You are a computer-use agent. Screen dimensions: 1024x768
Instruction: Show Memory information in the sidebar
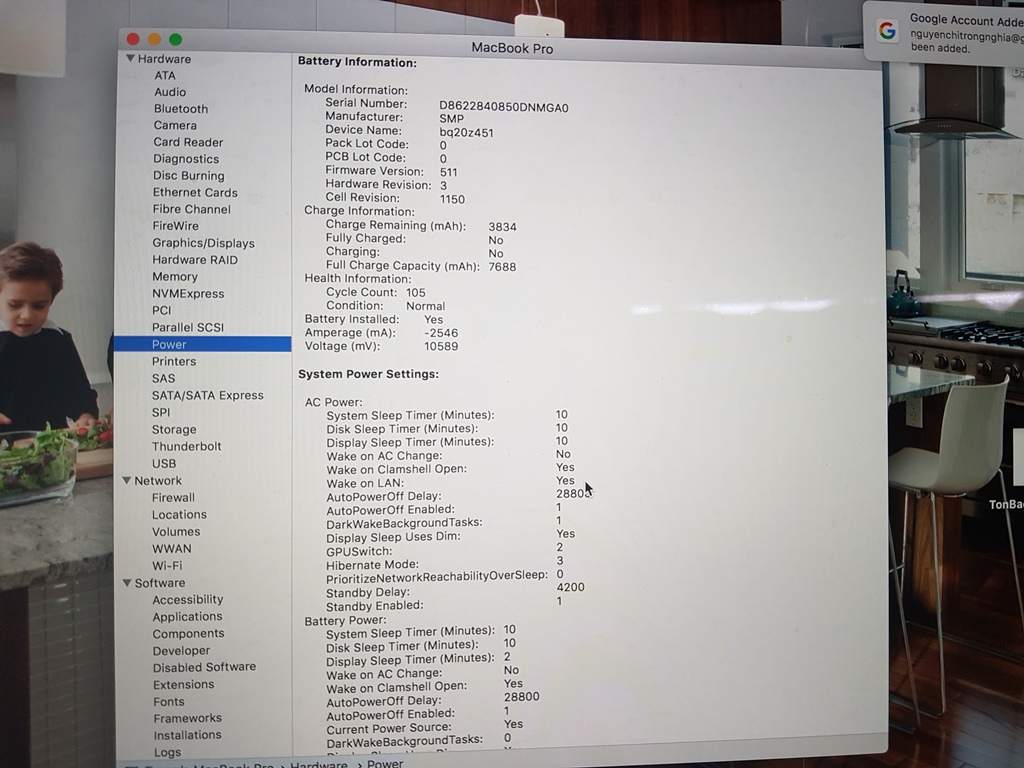175,277
